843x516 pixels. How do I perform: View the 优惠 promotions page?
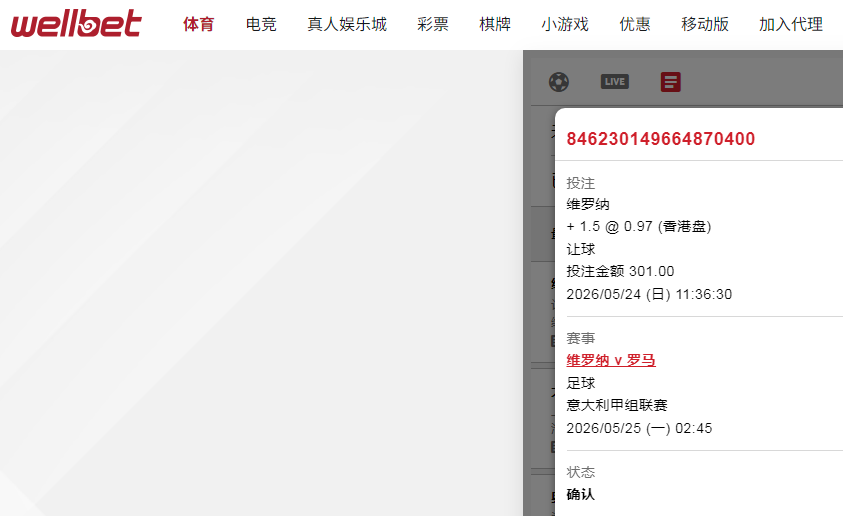[635, 24]
